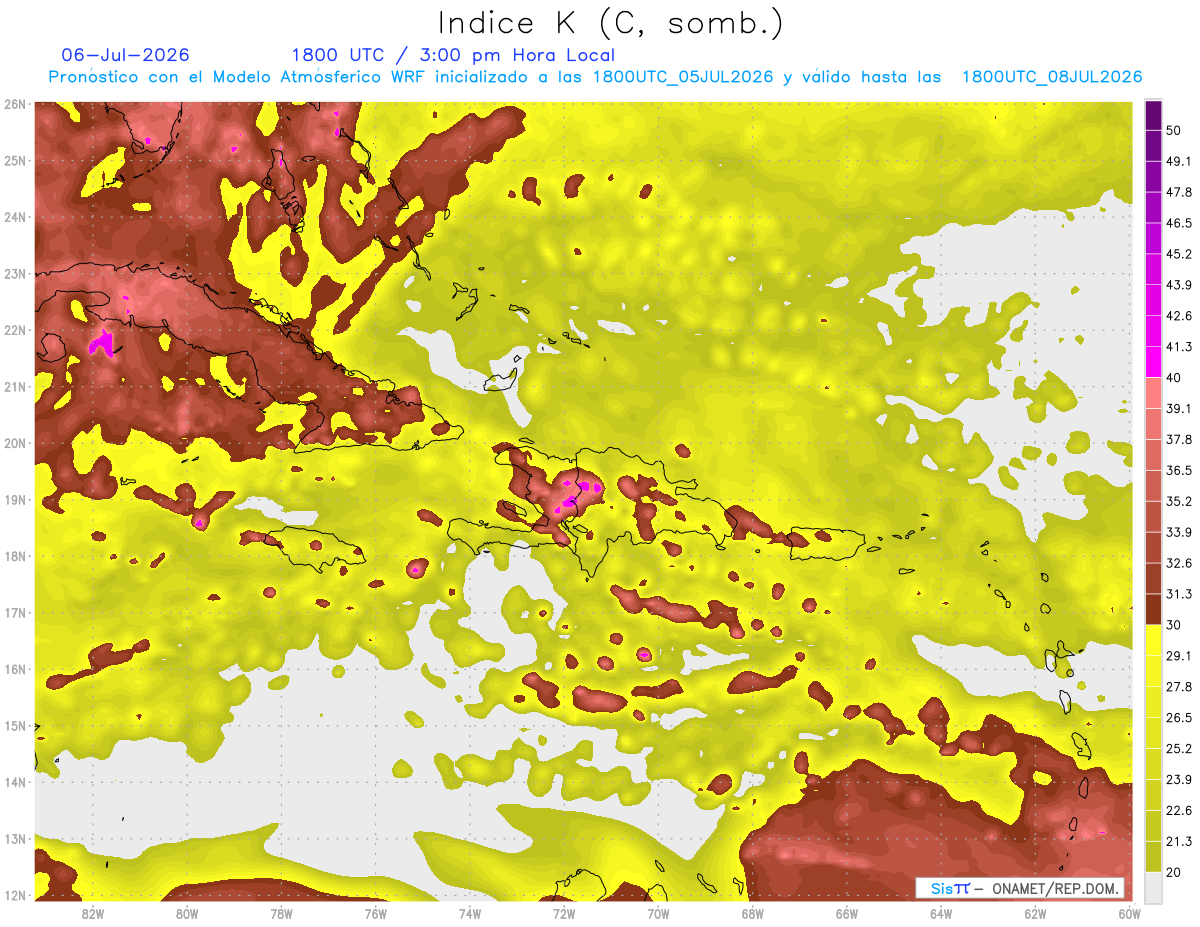Click the 80W longitude label
Viewport: 1200px width, 927px height.
tap(187, 914)
